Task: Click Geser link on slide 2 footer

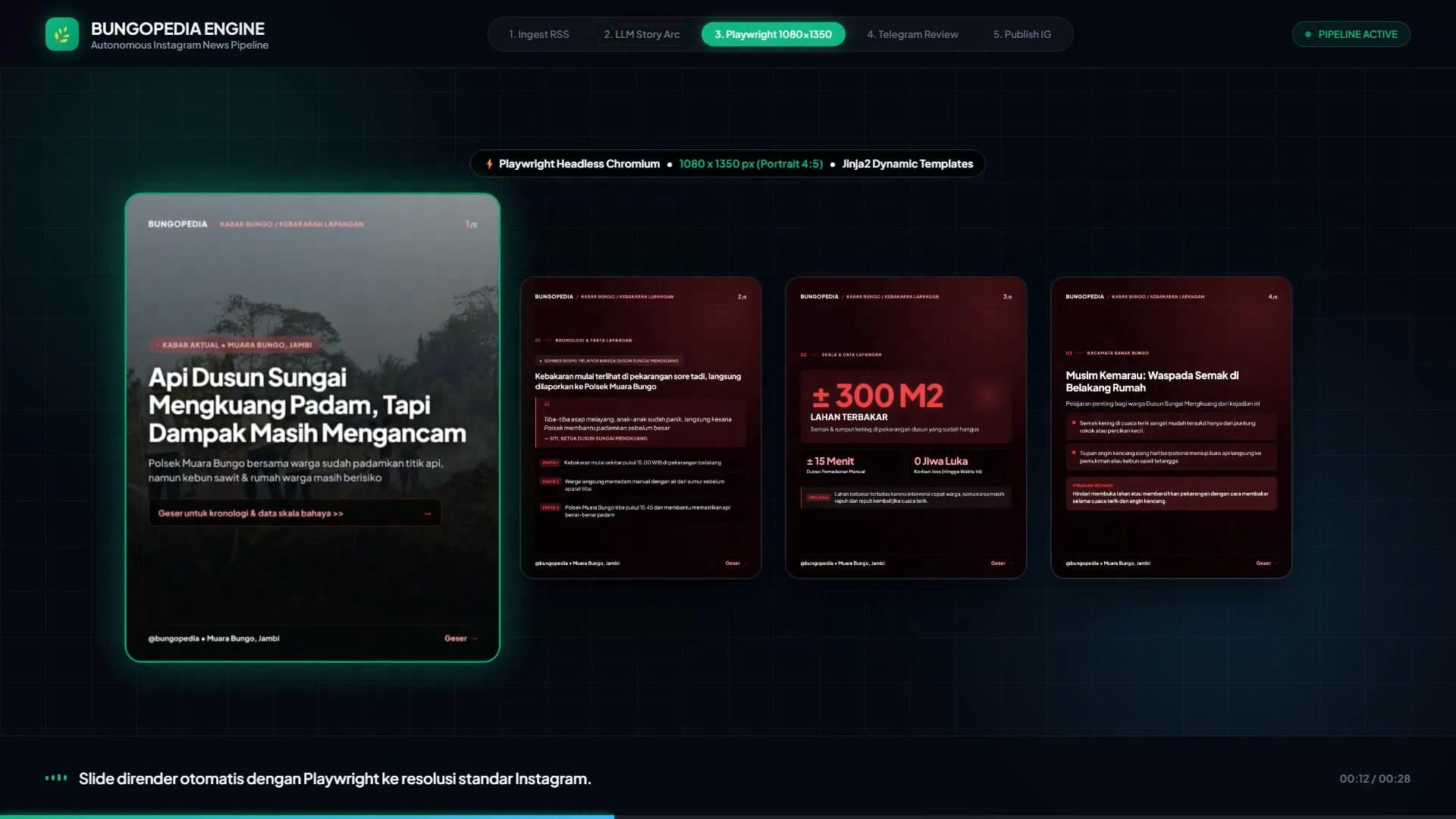Action: 736,563
